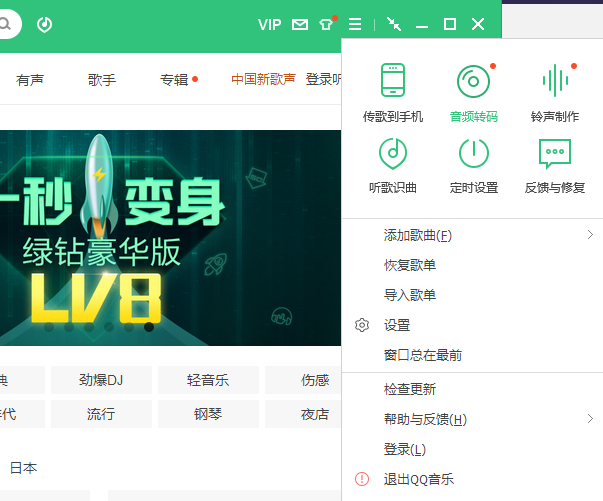Select the third banner carousel dot

[89, 327]
